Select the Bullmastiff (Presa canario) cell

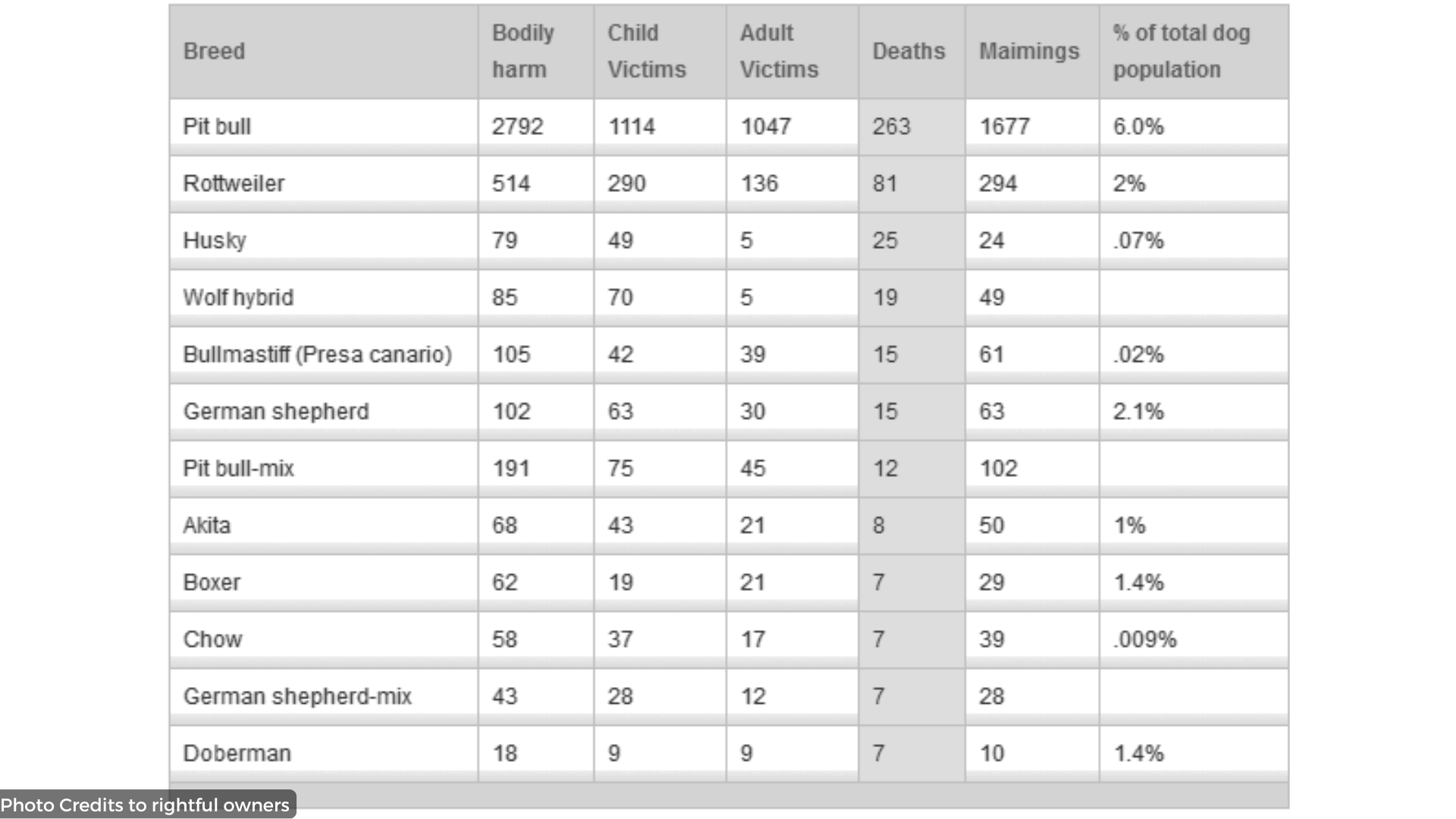pyautogui.click(x=324, y=354)
